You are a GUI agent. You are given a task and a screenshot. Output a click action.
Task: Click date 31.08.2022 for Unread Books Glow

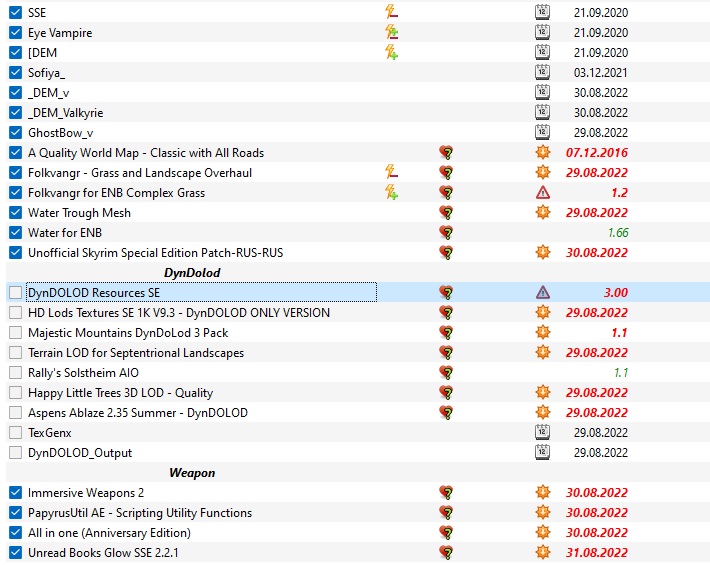pyautogui.click(x=597, y=553)
